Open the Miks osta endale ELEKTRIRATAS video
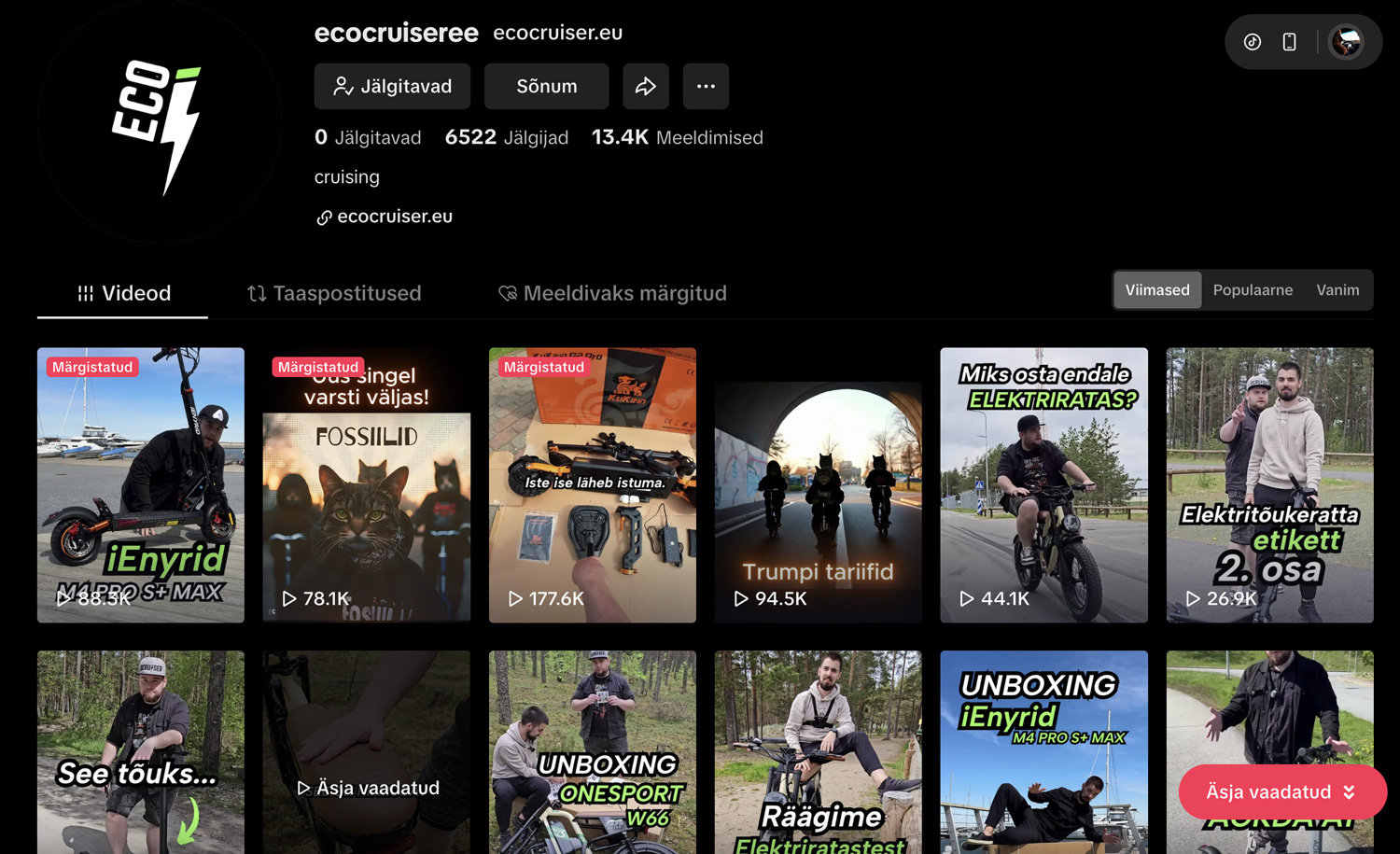 [x=1043, y=485]
